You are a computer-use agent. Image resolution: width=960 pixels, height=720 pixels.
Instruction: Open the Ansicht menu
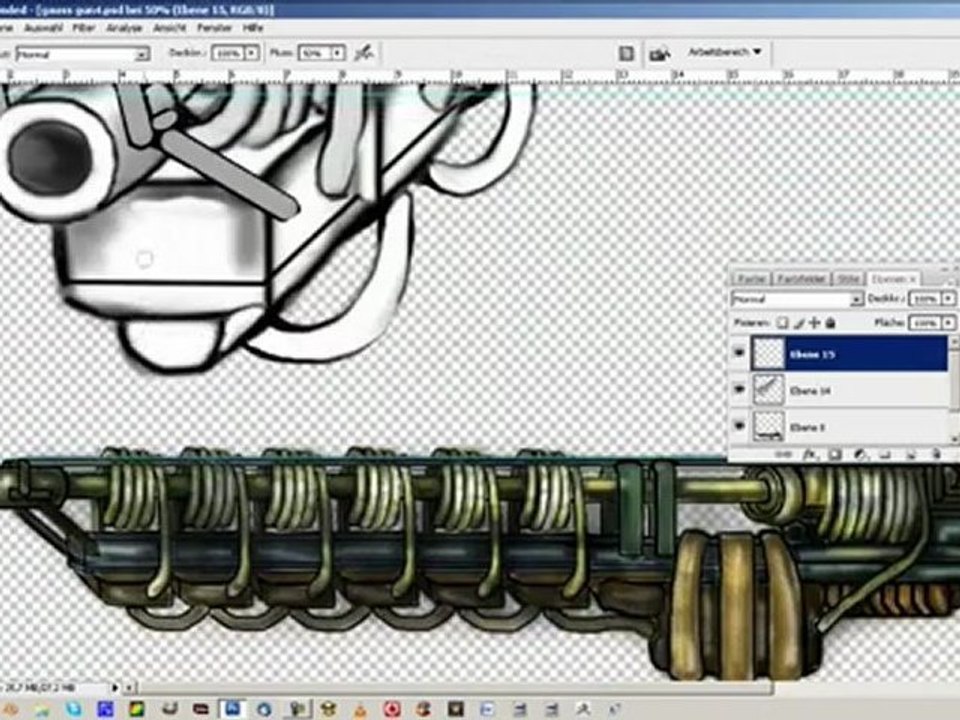click(170, 28)
